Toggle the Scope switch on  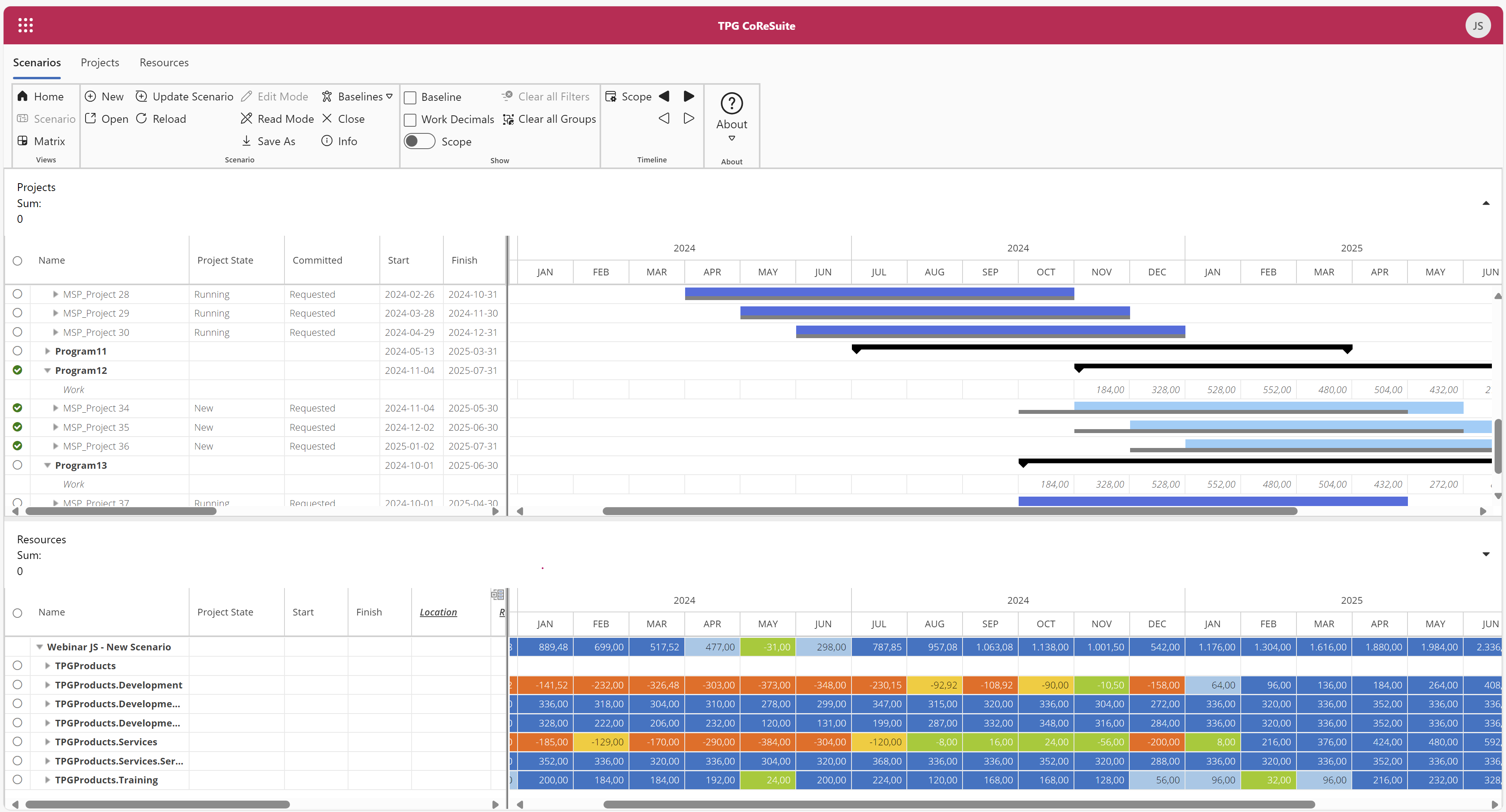click(x=419, y=142)
